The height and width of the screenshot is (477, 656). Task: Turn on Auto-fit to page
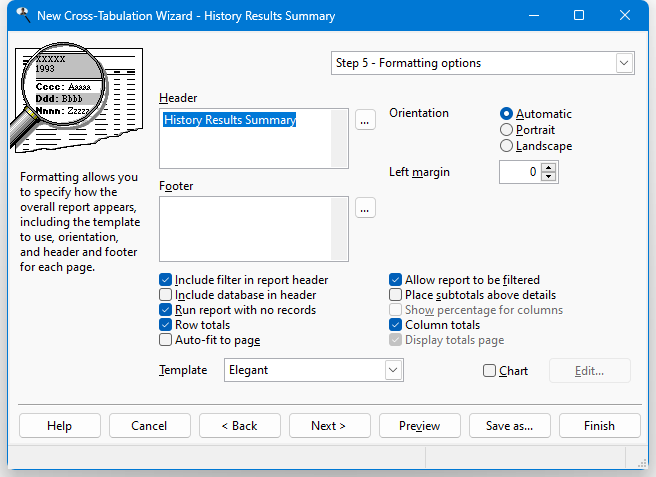point(166,340)
